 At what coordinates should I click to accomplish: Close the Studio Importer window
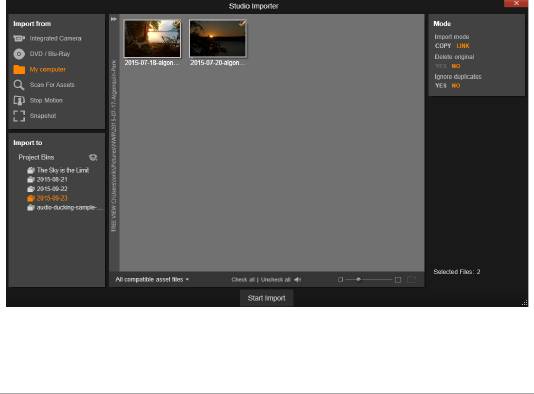(516, 3)
